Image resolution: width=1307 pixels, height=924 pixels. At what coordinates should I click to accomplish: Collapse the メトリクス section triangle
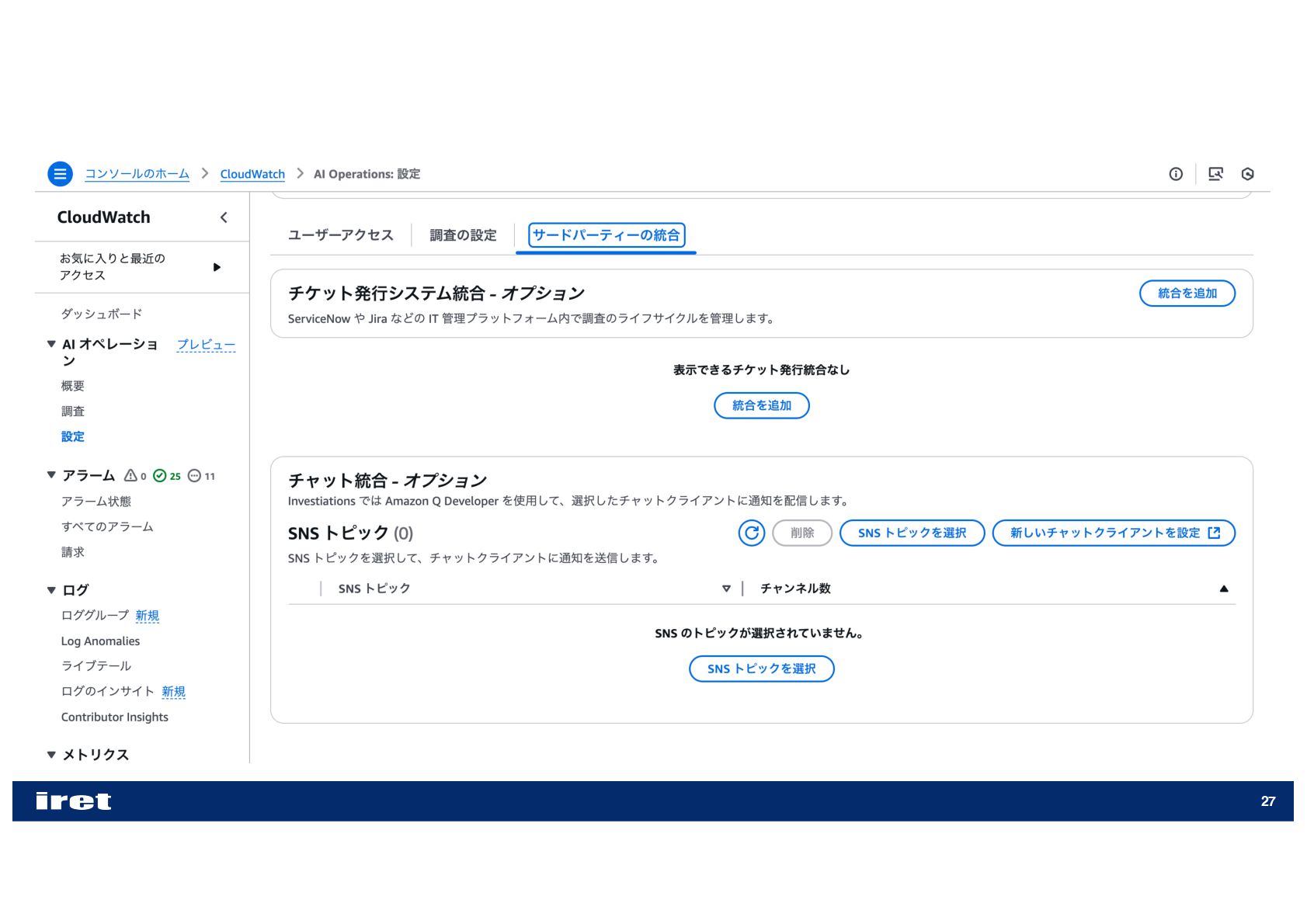tap(51, 755)
